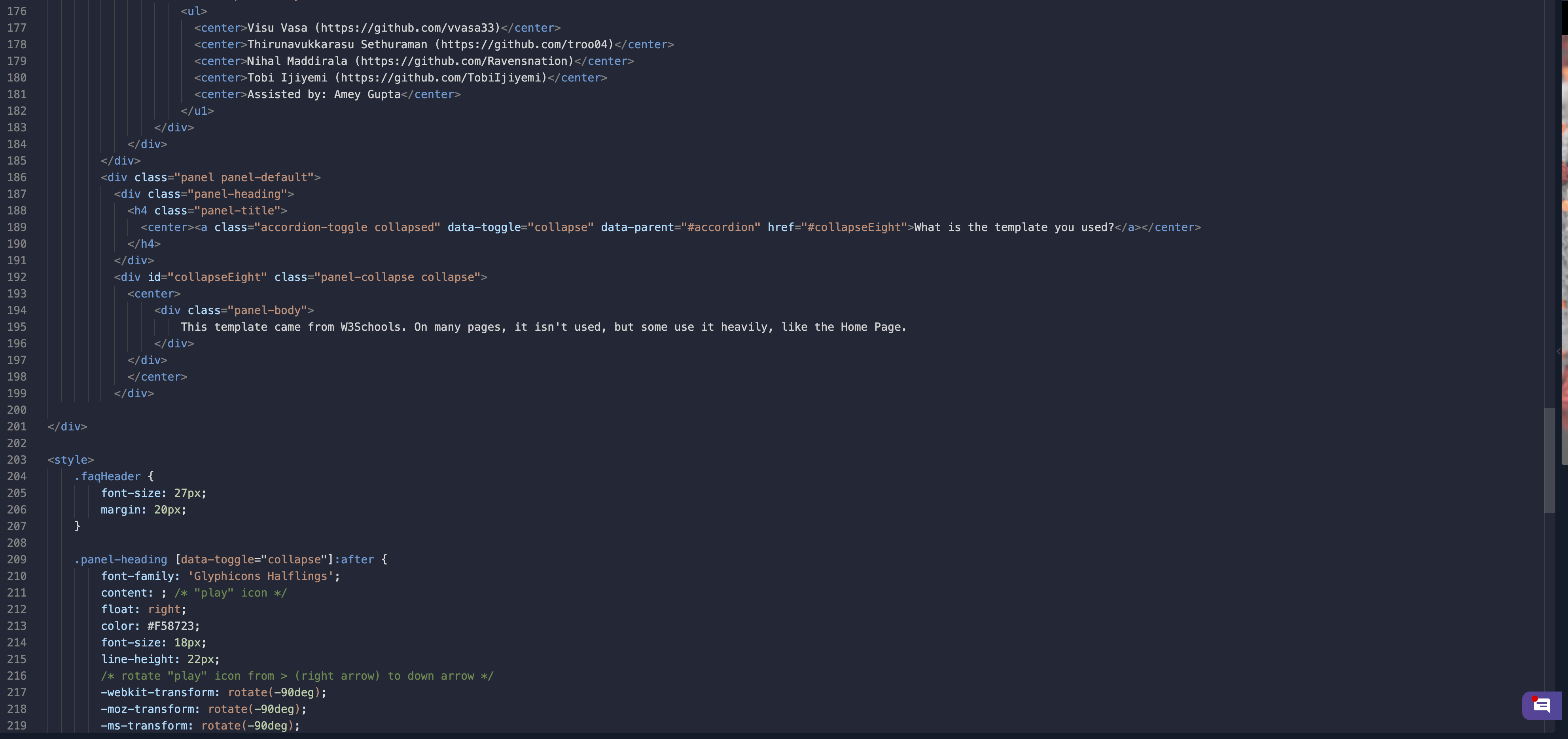Screen dimensions: 1568x739
Task: Click the .faqHeader selector
Action: pos(107,477)
